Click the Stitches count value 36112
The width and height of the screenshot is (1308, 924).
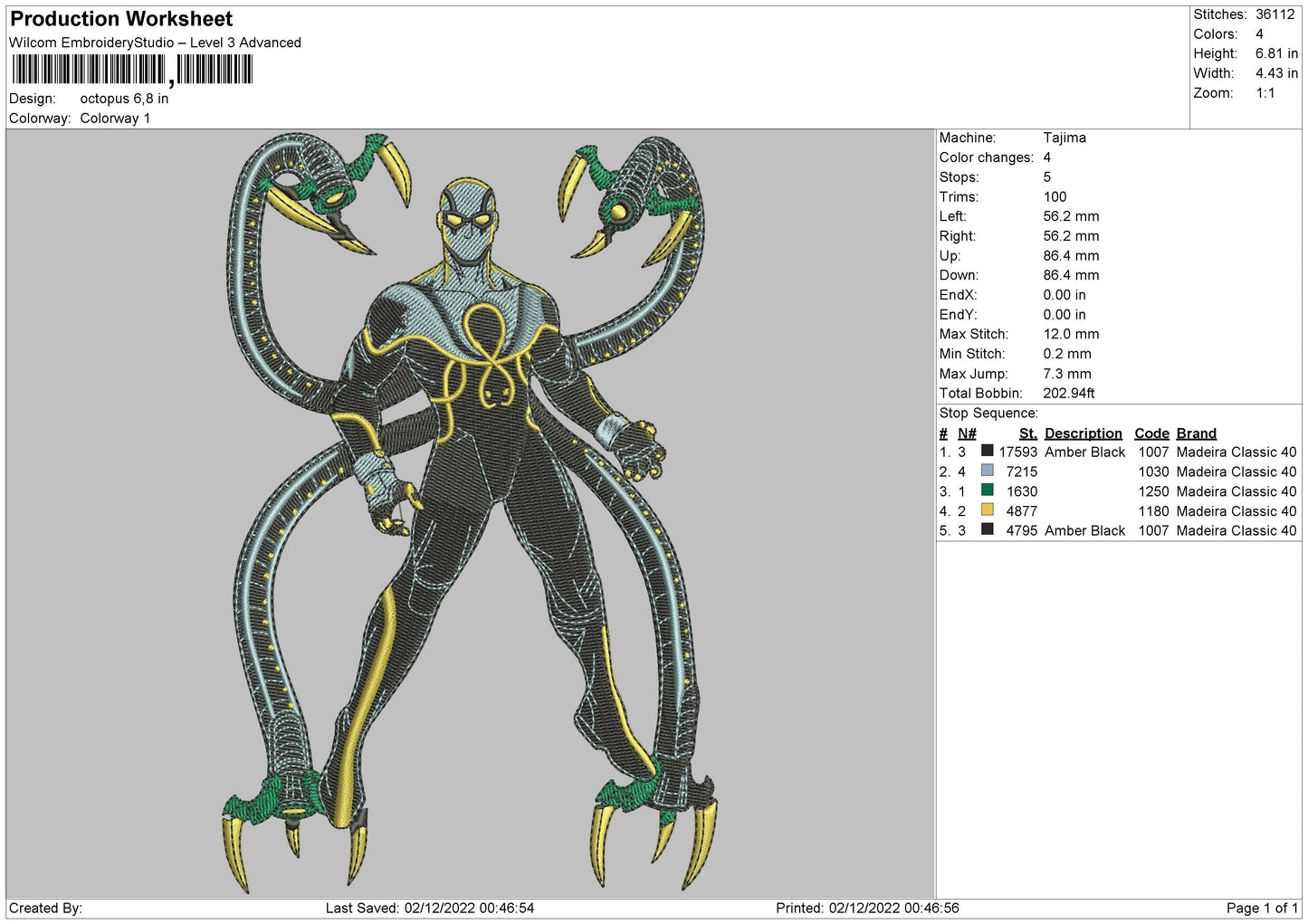[x=1275, y=14]
